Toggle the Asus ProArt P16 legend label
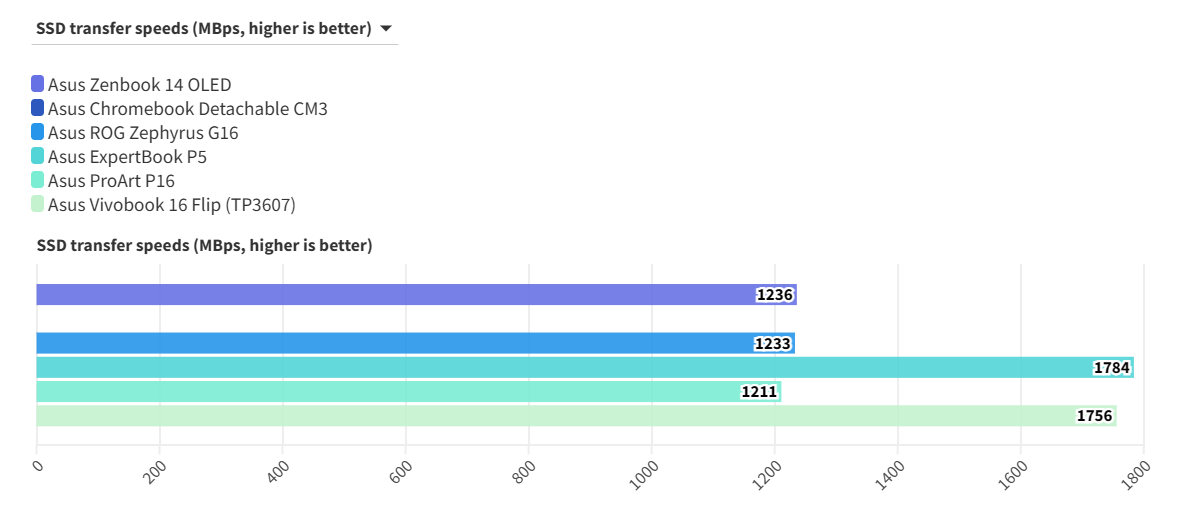This screenshot has height=505, width=1184. 111,181
